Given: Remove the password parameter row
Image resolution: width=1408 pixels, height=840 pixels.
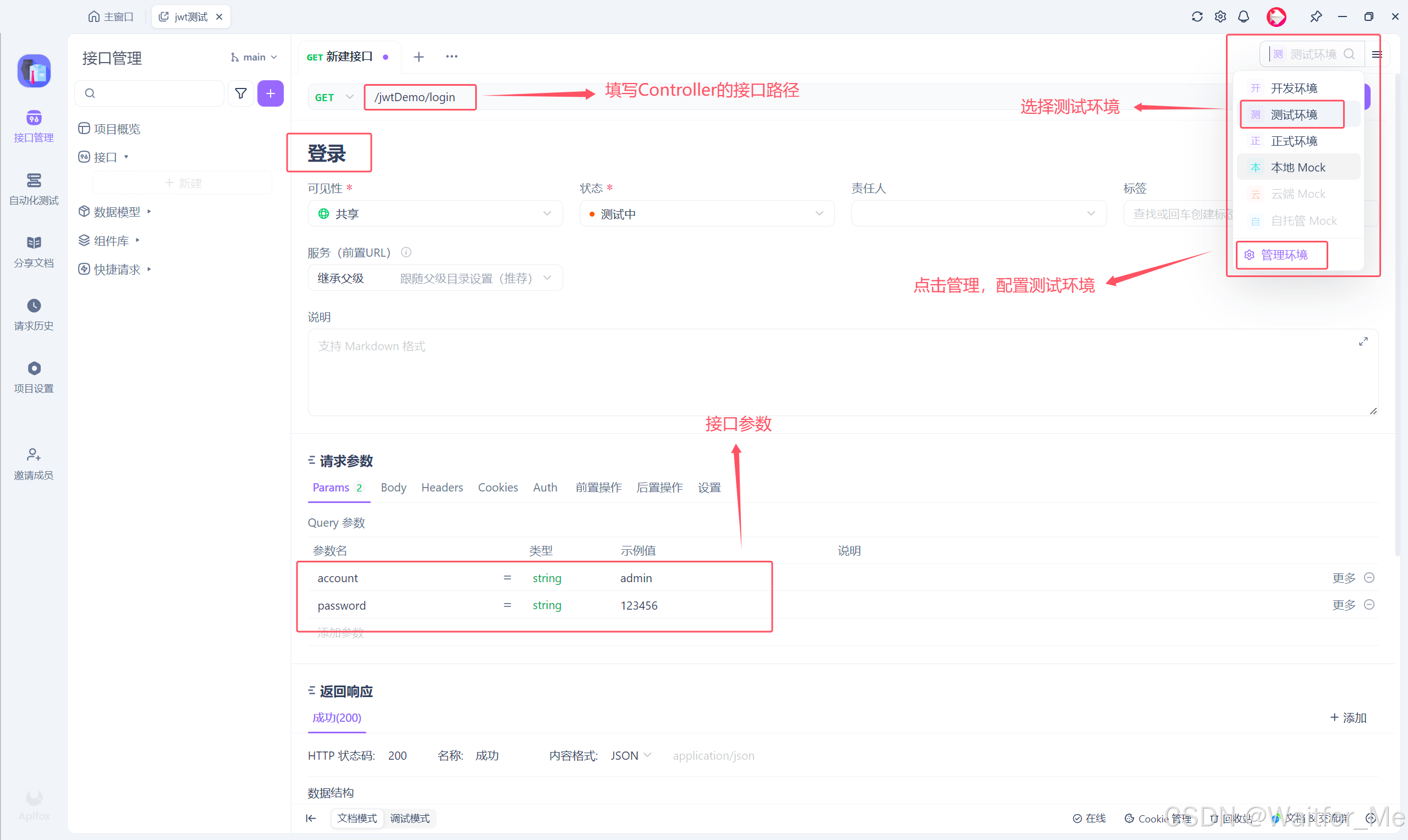Looking at the screenshot, I should (x=1369, y=605).
